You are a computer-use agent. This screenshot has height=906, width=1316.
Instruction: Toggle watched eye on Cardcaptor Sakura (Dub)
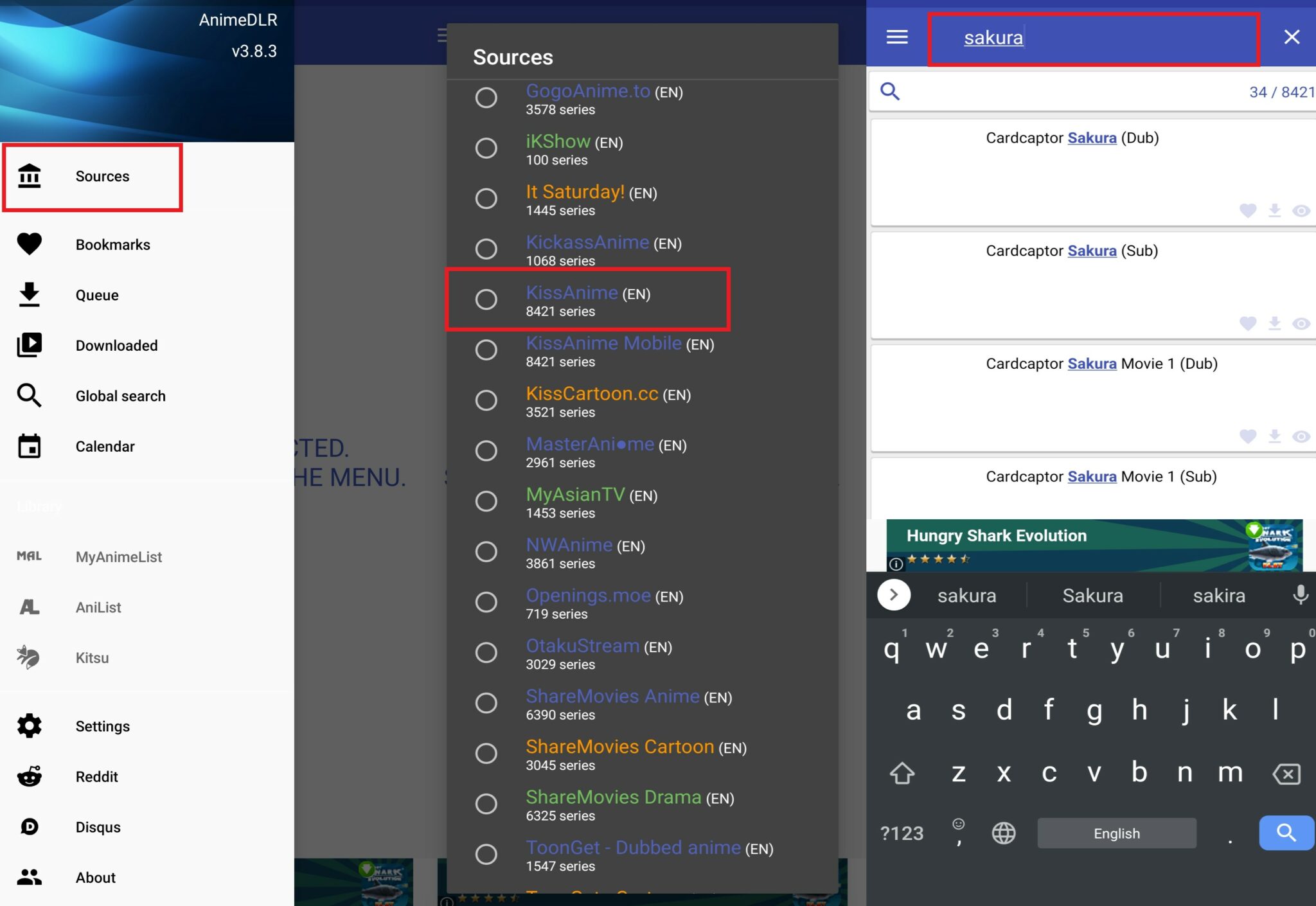1301,211
